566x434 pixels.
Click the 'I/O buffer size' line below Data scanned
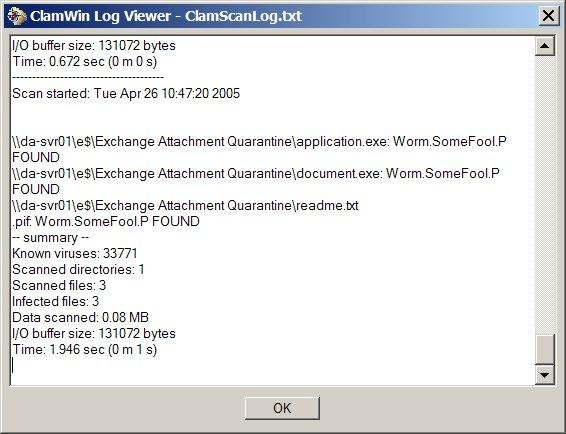[x=94, y=333]
